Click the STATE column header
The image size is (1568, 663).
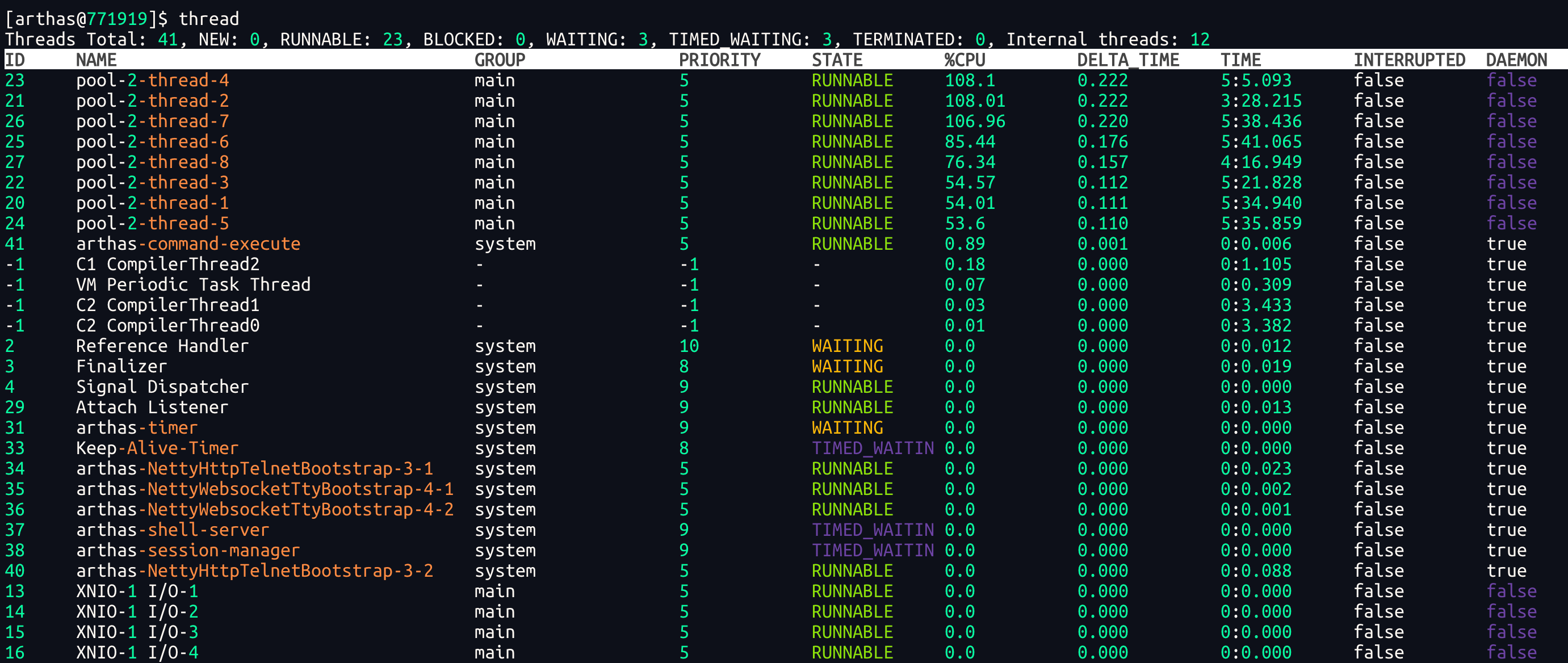[x=837, y=60]
